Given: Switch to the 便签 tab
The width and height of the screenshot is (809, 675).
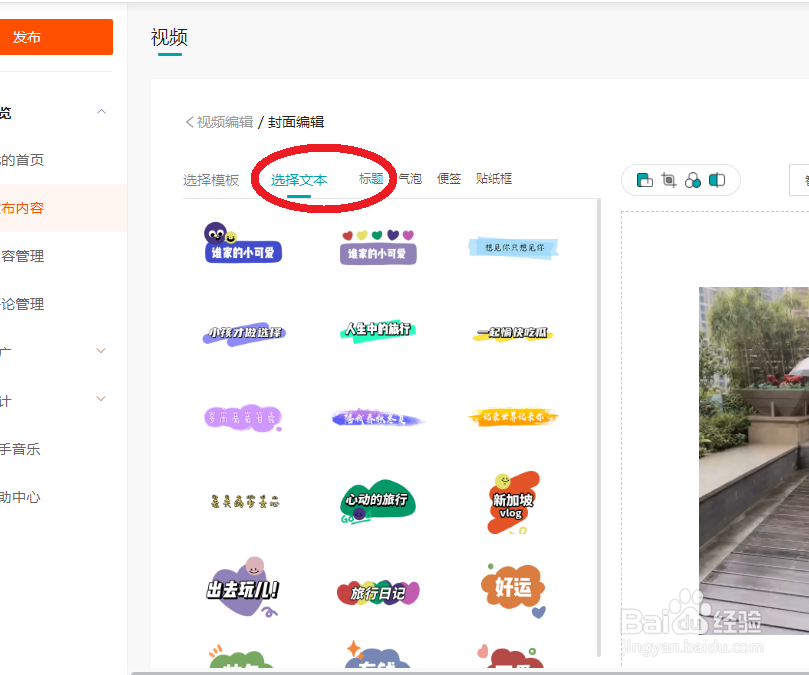Looking at the screenshot, I should click(448, 177).
